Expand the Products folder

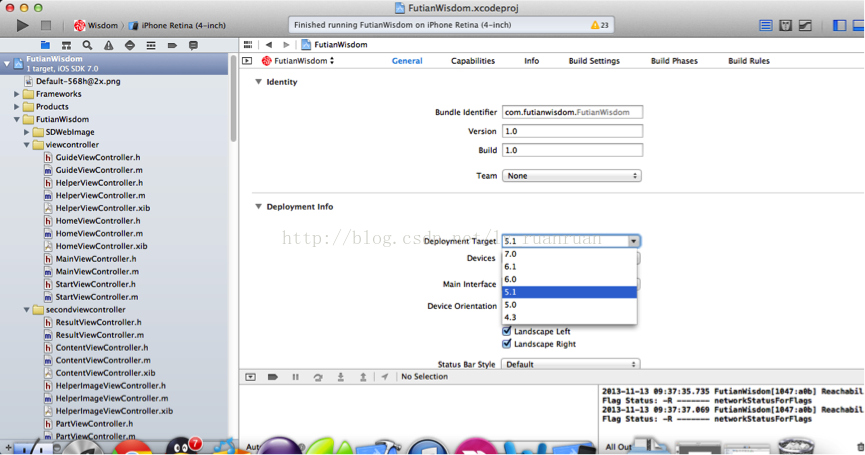pyautogui.click(x=17, y=107)
